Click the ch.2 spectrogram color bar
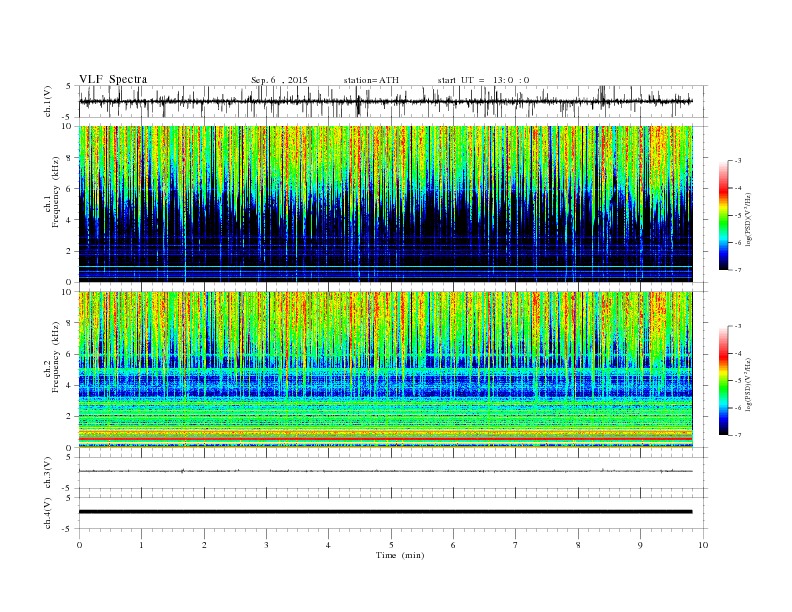The height and width of the screenshot is (612, 792). pos(723,381)
